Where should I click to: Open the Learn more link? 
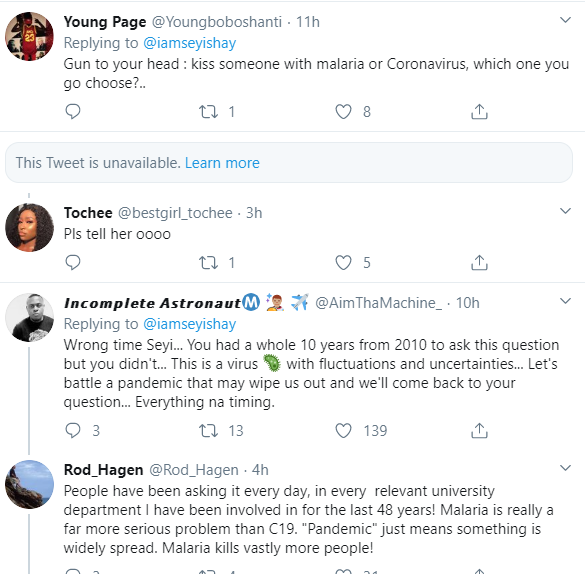click(x=222, y=163)
